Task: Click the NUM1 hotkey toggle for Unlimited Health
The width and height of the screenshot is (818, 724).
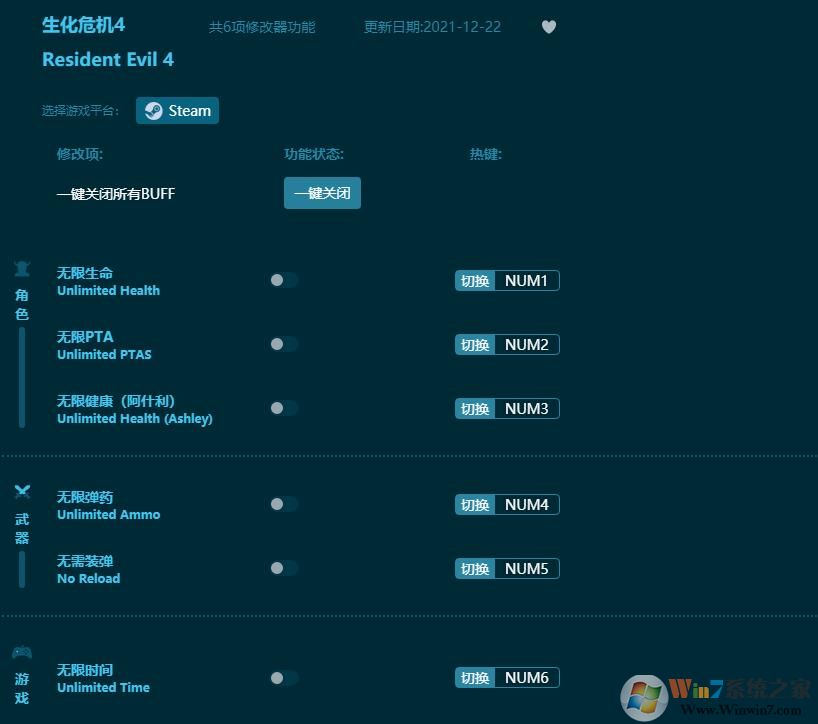Action: [x=506, y=281]
